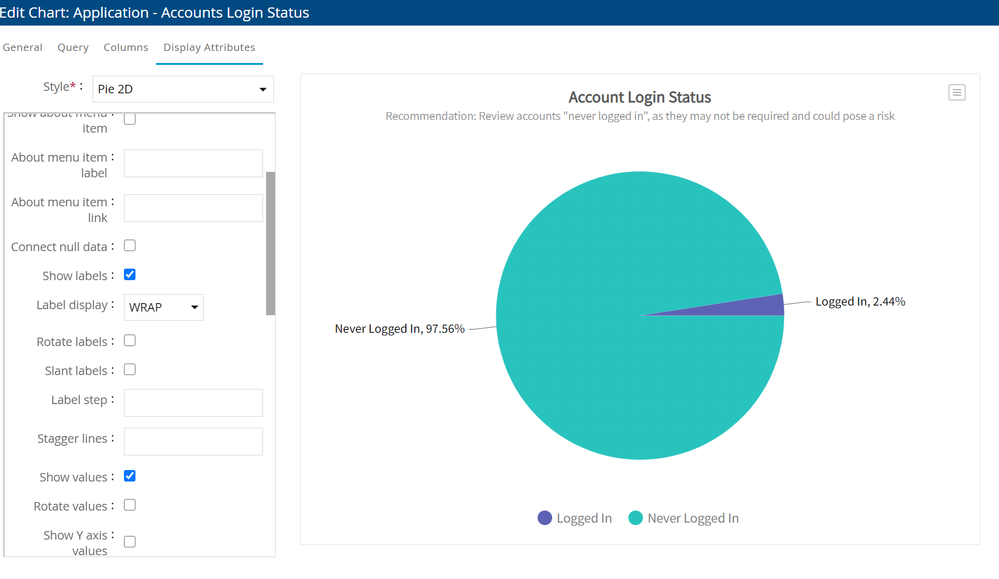Open the chart hamburger menu icon
This screenshot has height=579, width=999.
point(956,93)
